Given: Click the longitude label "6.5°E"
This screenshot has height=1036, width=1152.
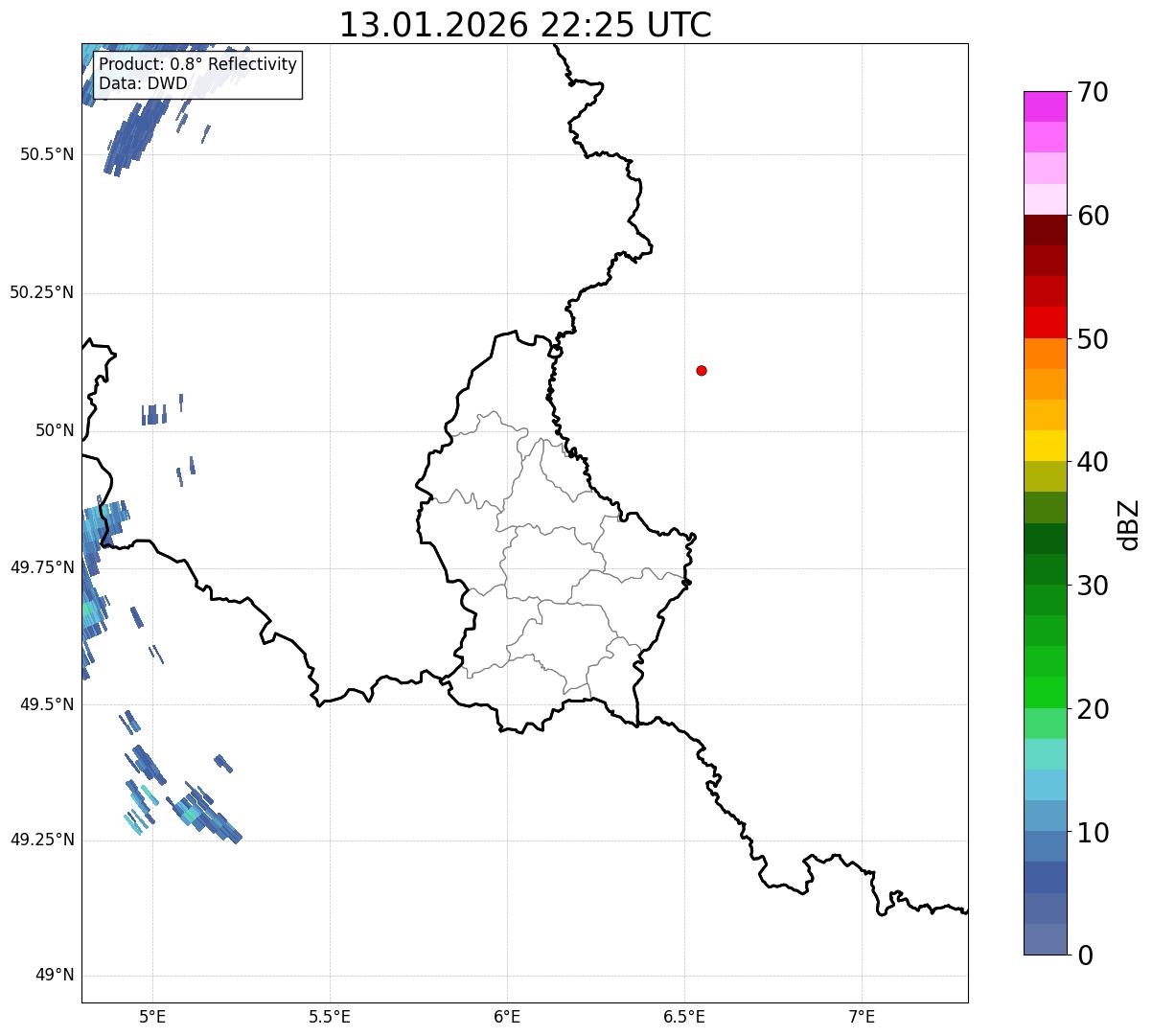Looking at the screenshot, I should point(684,1016).
